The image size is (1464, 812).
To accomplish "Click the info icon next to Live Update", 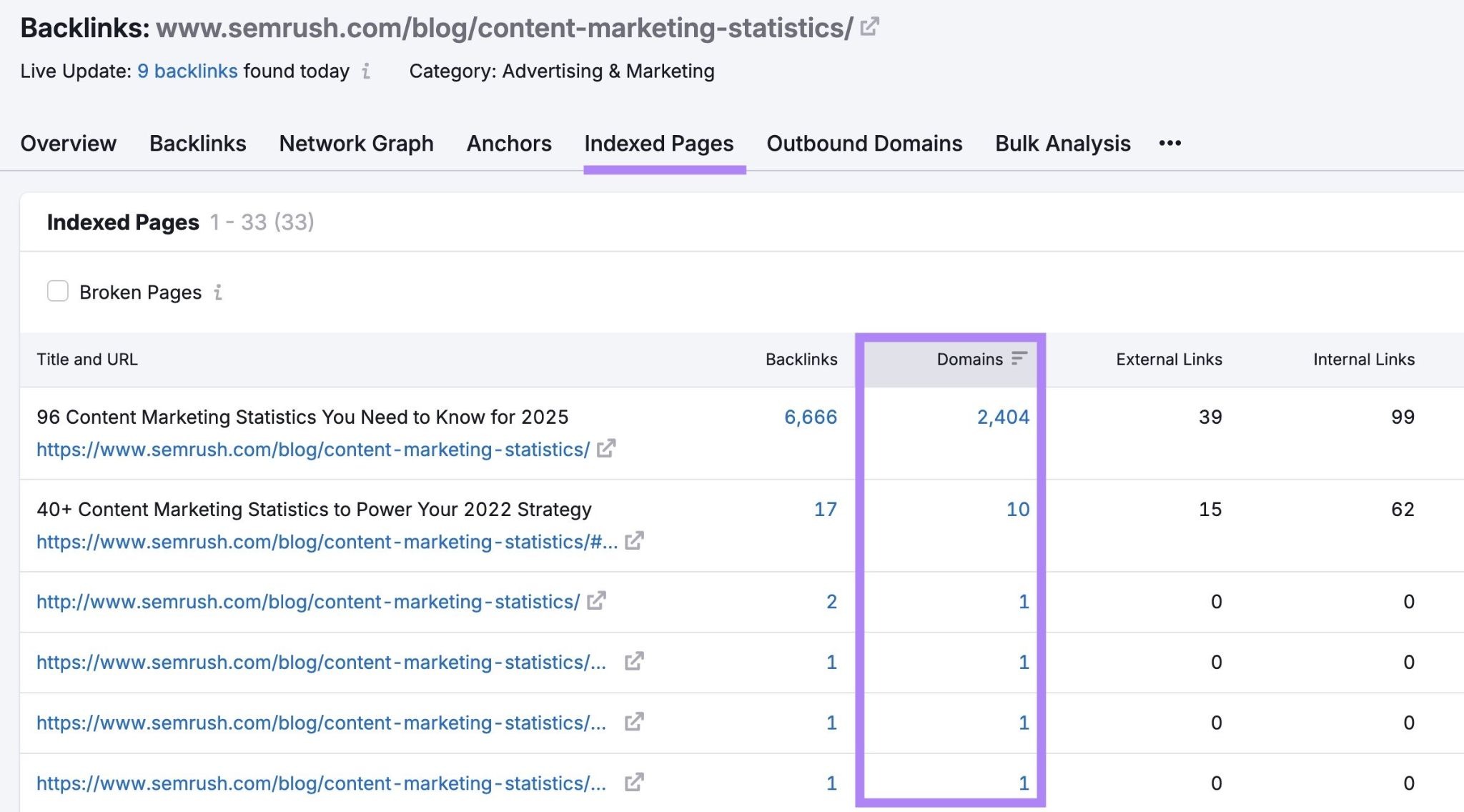I will [366, 71].
